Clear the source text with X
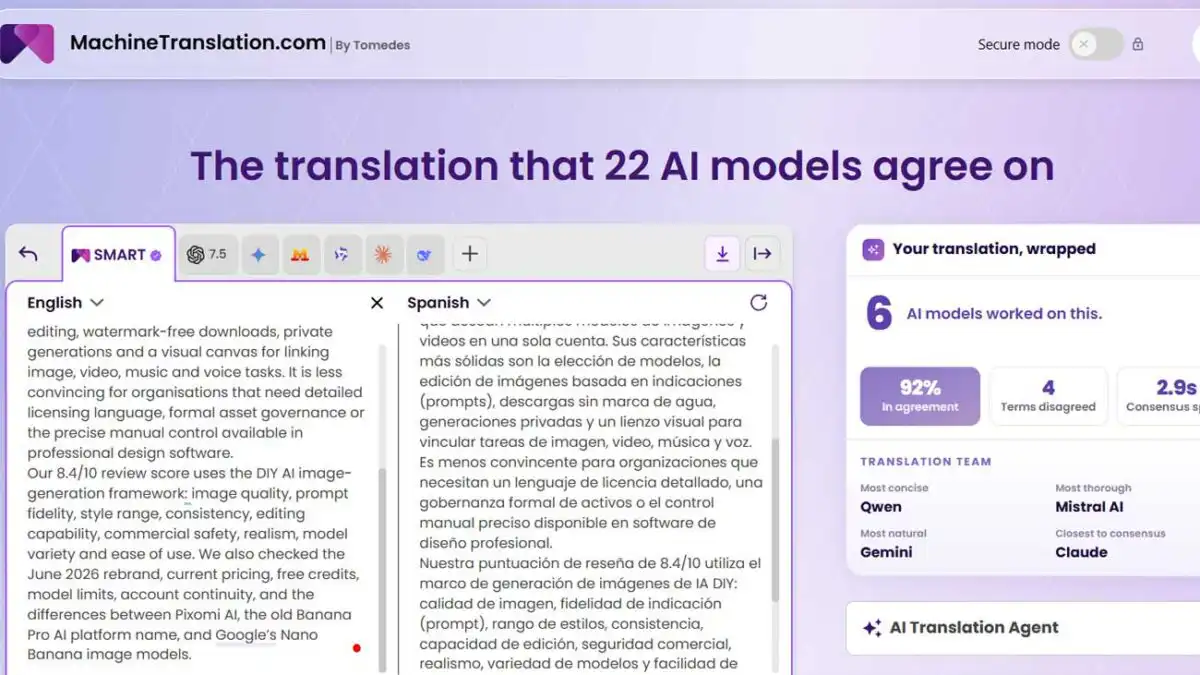This screenshot has width=1200, height=675. (x=377, y=303)
